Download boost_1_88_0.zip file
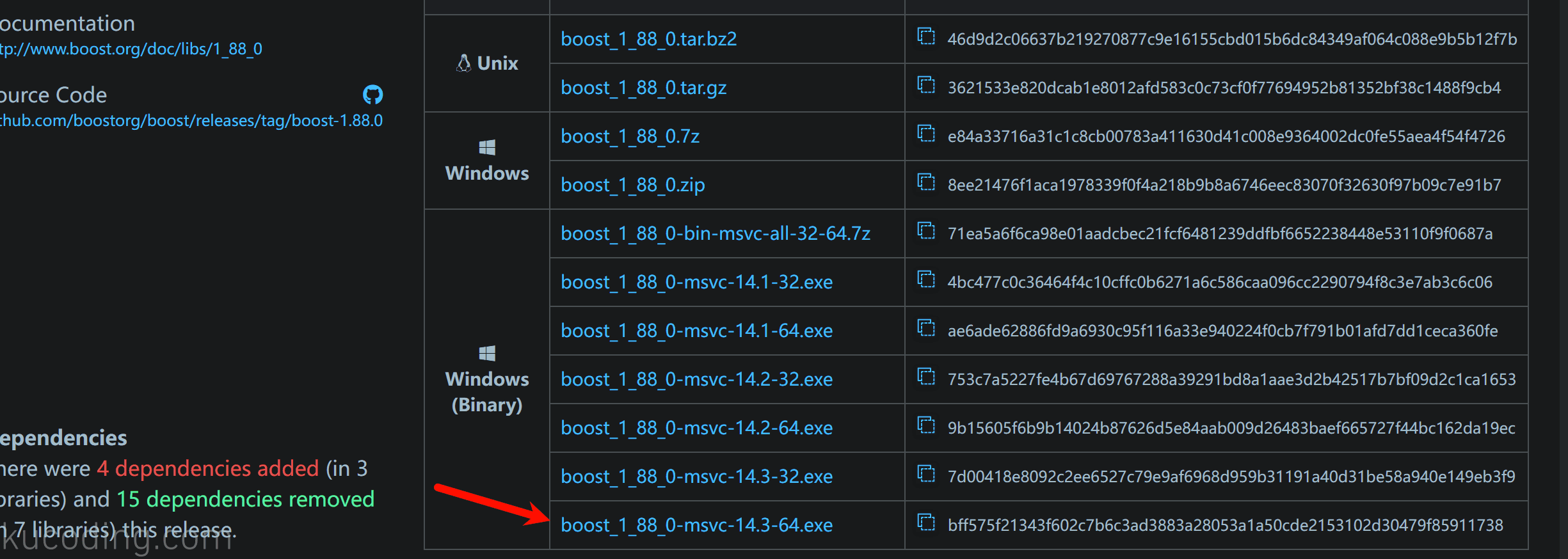Image resolution: width=1568 pixels, height=559 pixels. [632, 185]
